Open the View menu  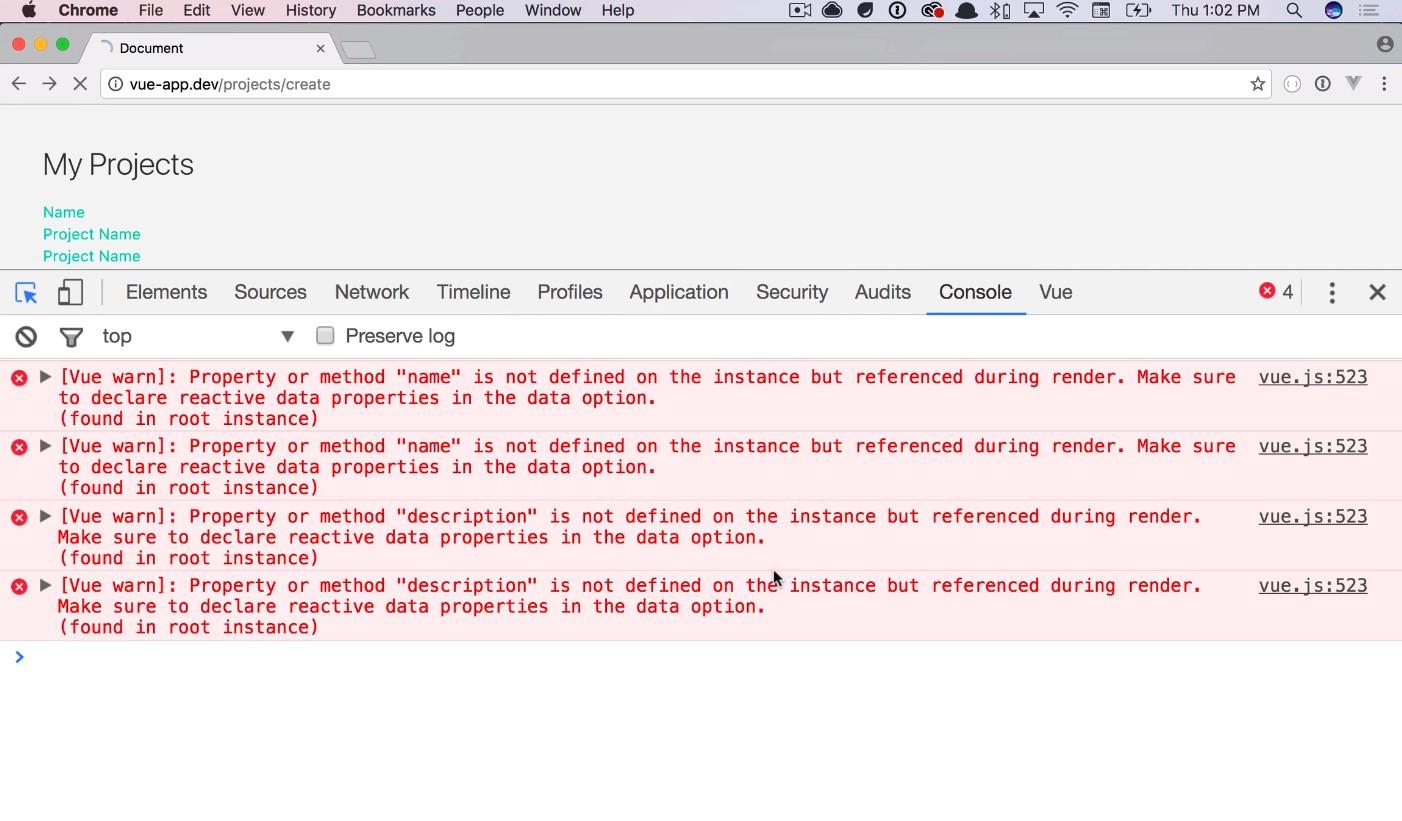(248, 10)
